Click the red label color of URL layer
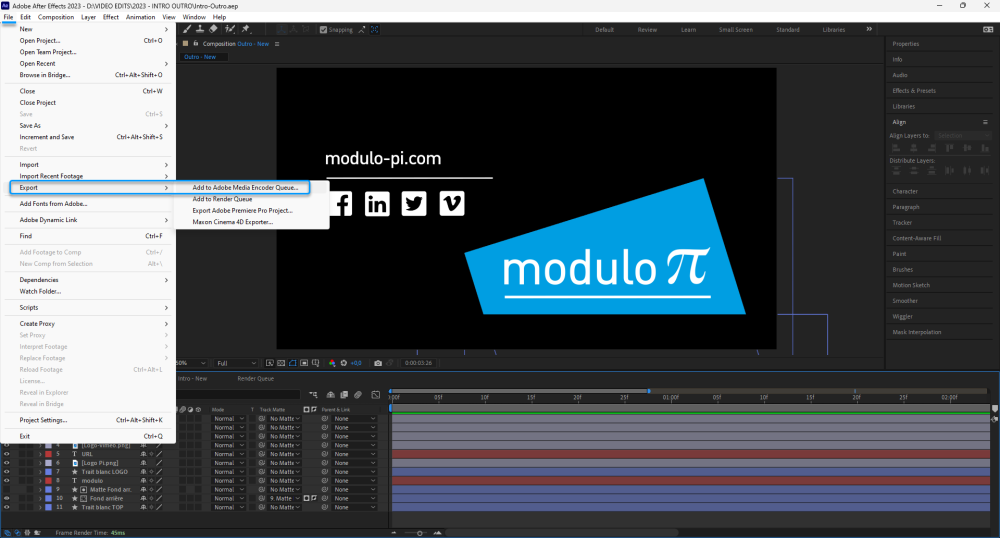1000x538 pixels. pyautogui.click(x=48, y=454)
